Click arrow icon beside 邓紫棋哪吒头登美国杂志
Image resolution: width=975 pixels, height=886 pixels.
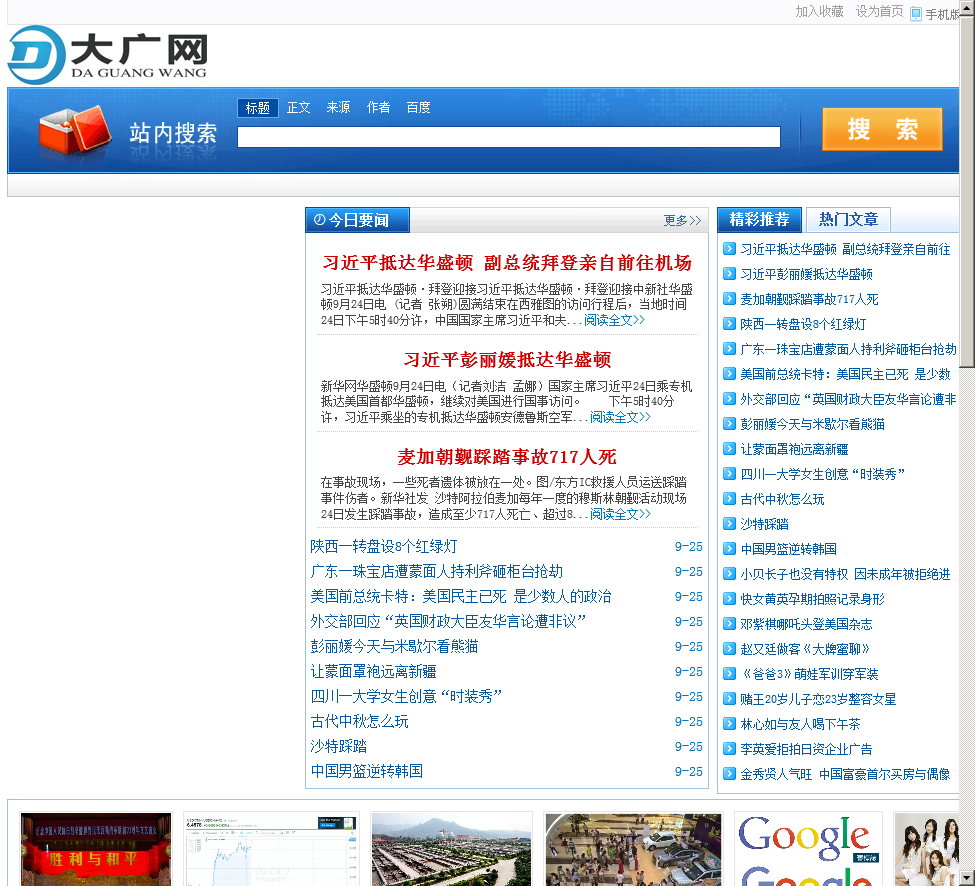pyautogui.click(x=729, y=624)
